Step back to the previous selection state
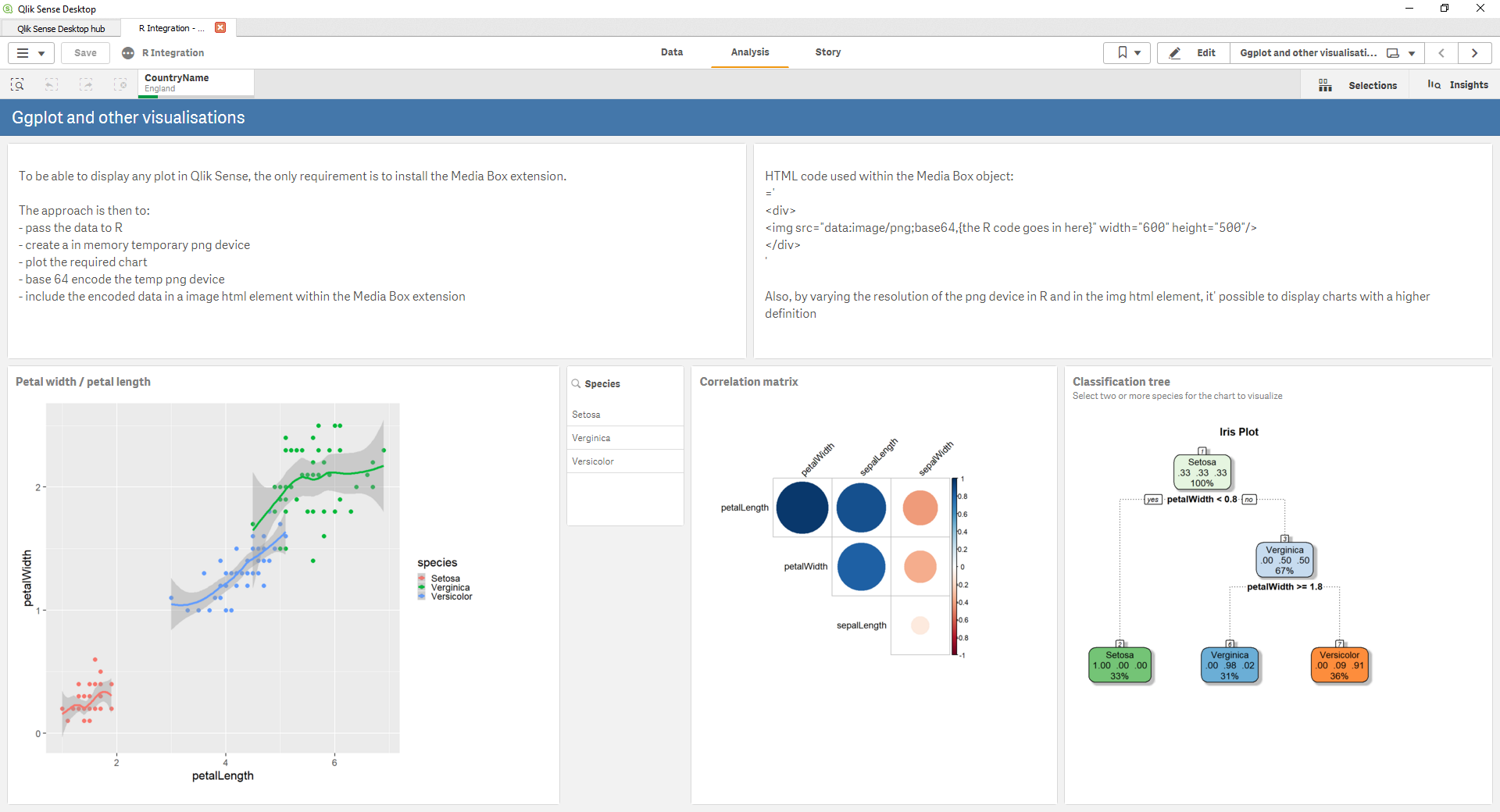 [x=52, y=84]
